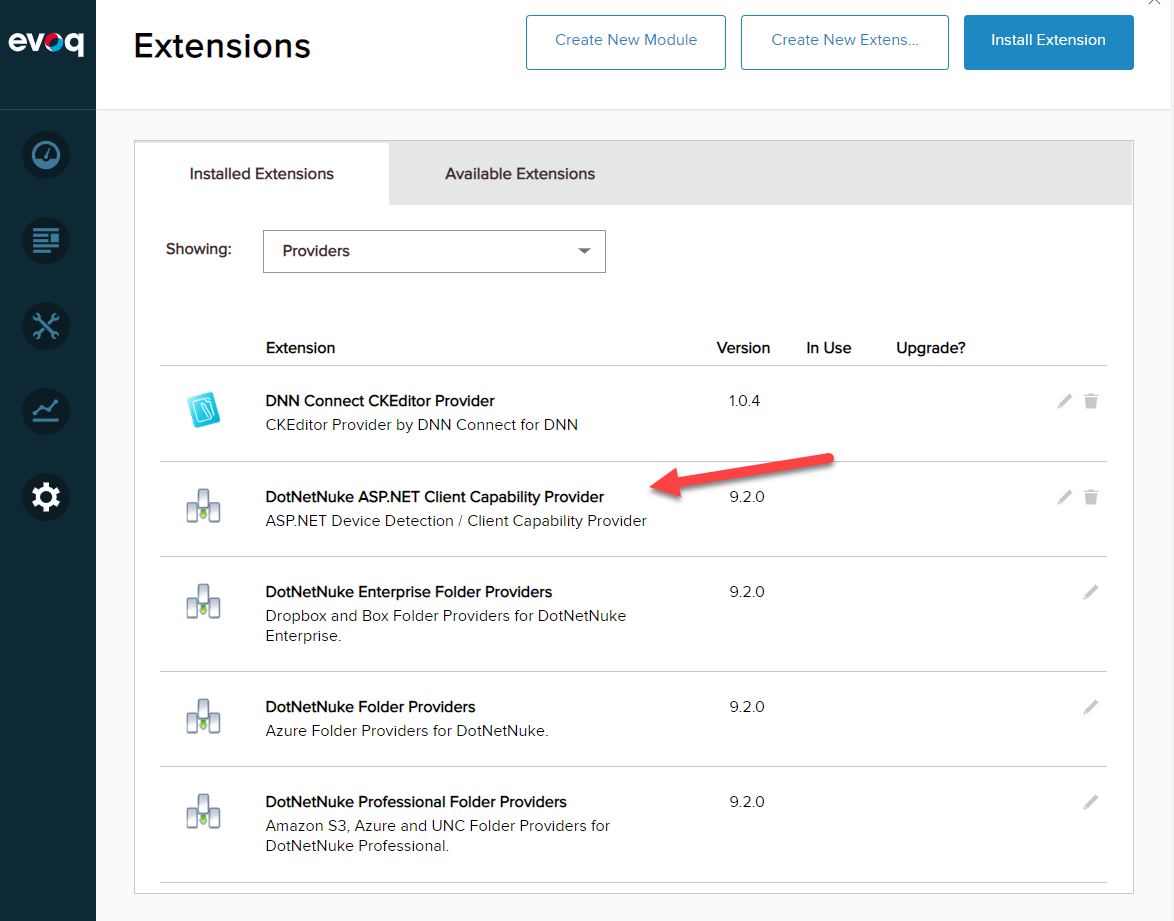Image resolution: width=1174 pixels, height=921 pixels.
Task: Select DotNetNuke Enterprise Folder Providers name
Action: coord(409,592)
